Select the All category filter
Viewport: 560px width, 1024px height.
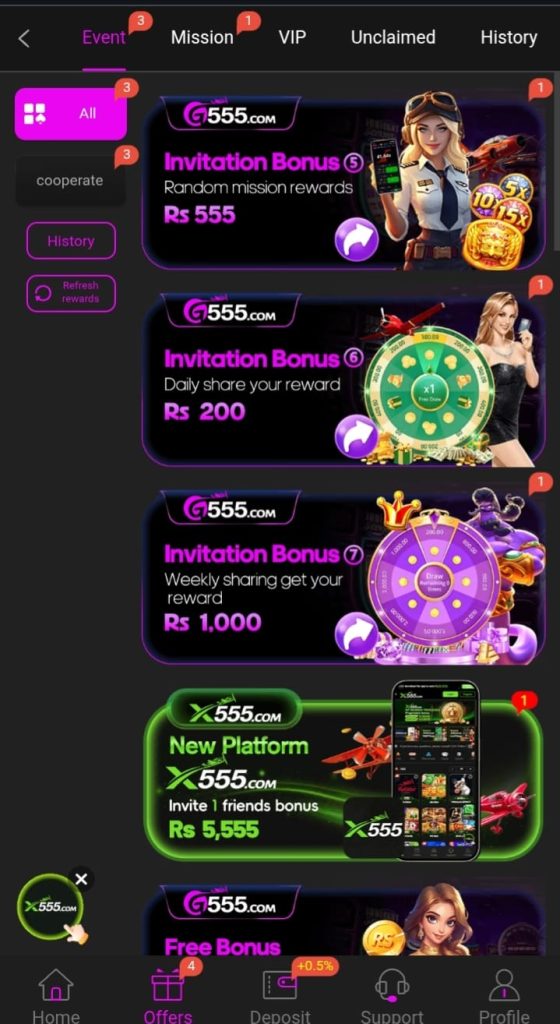70,114
